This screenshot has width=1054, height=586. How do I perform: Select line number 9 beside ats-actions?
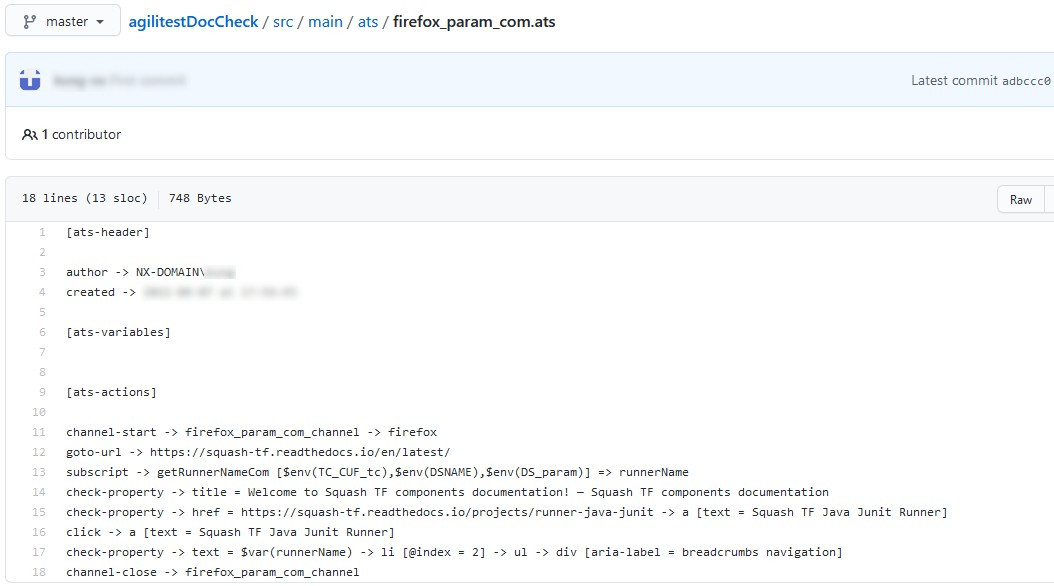pos(40,391)
